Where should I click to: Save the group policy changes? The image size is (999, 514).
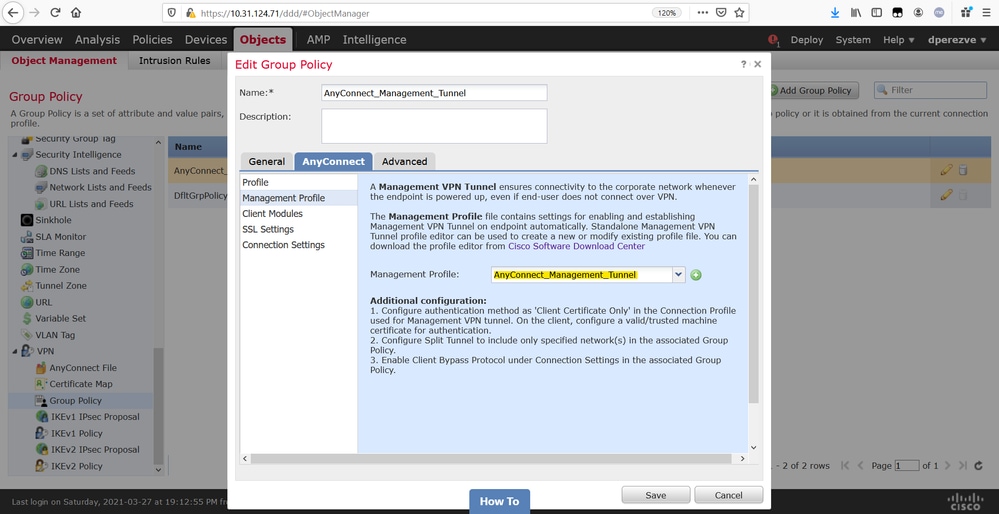pos(656,495)
